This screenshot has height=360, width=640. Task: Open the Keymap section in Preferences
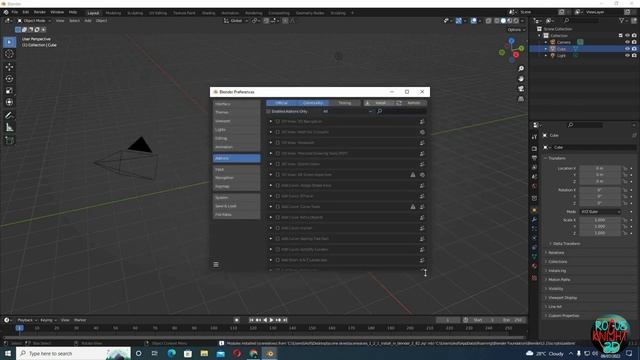[236, 187]
